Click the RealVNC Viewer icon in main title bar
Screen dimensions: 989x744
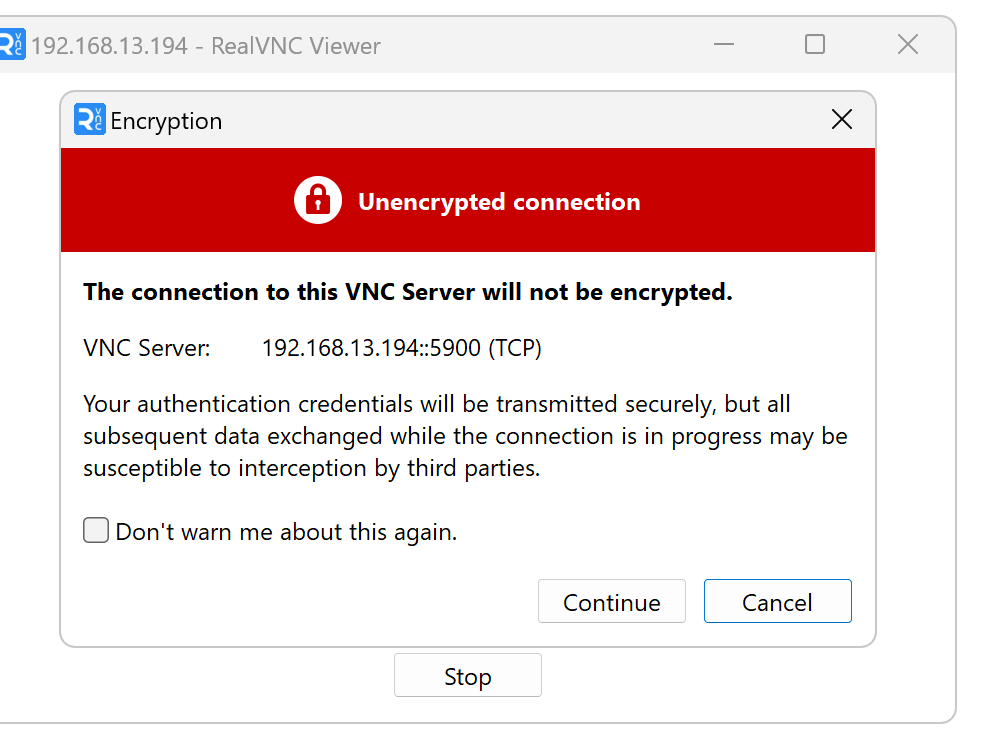click(x=11, y=45)
